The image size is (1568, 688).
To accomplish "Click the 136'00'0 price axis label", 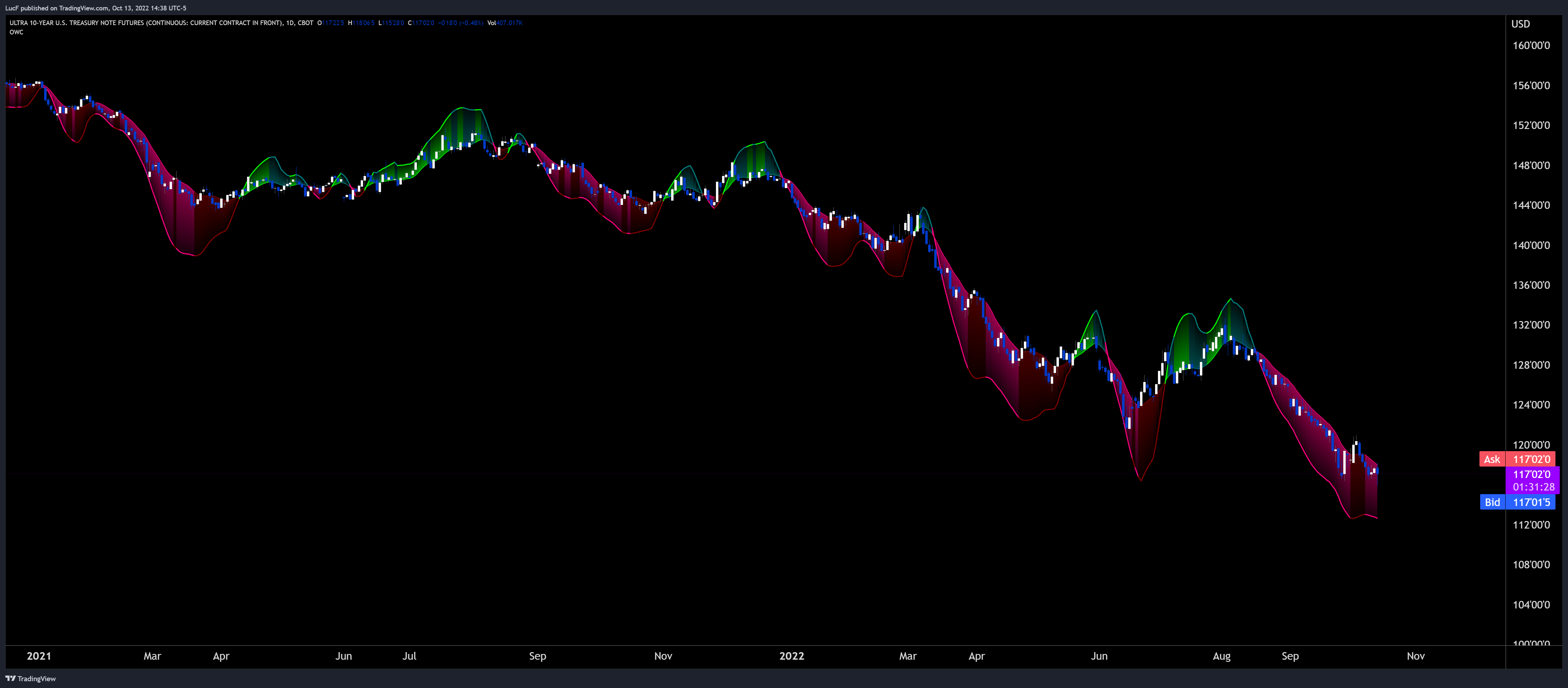I will 1531,285.
